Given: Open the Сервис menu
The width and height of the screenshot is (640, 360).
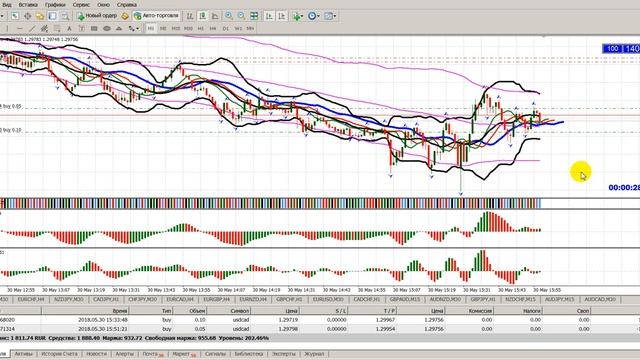Looking at the screenshot, I should (81, 5).
